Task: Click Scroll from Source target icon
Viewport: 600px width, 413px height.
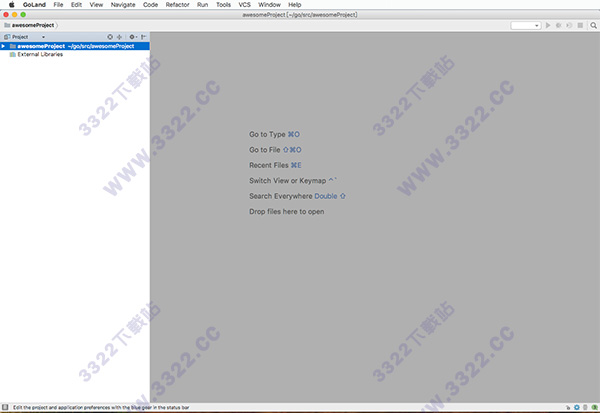Action: (x=110, y=37)
